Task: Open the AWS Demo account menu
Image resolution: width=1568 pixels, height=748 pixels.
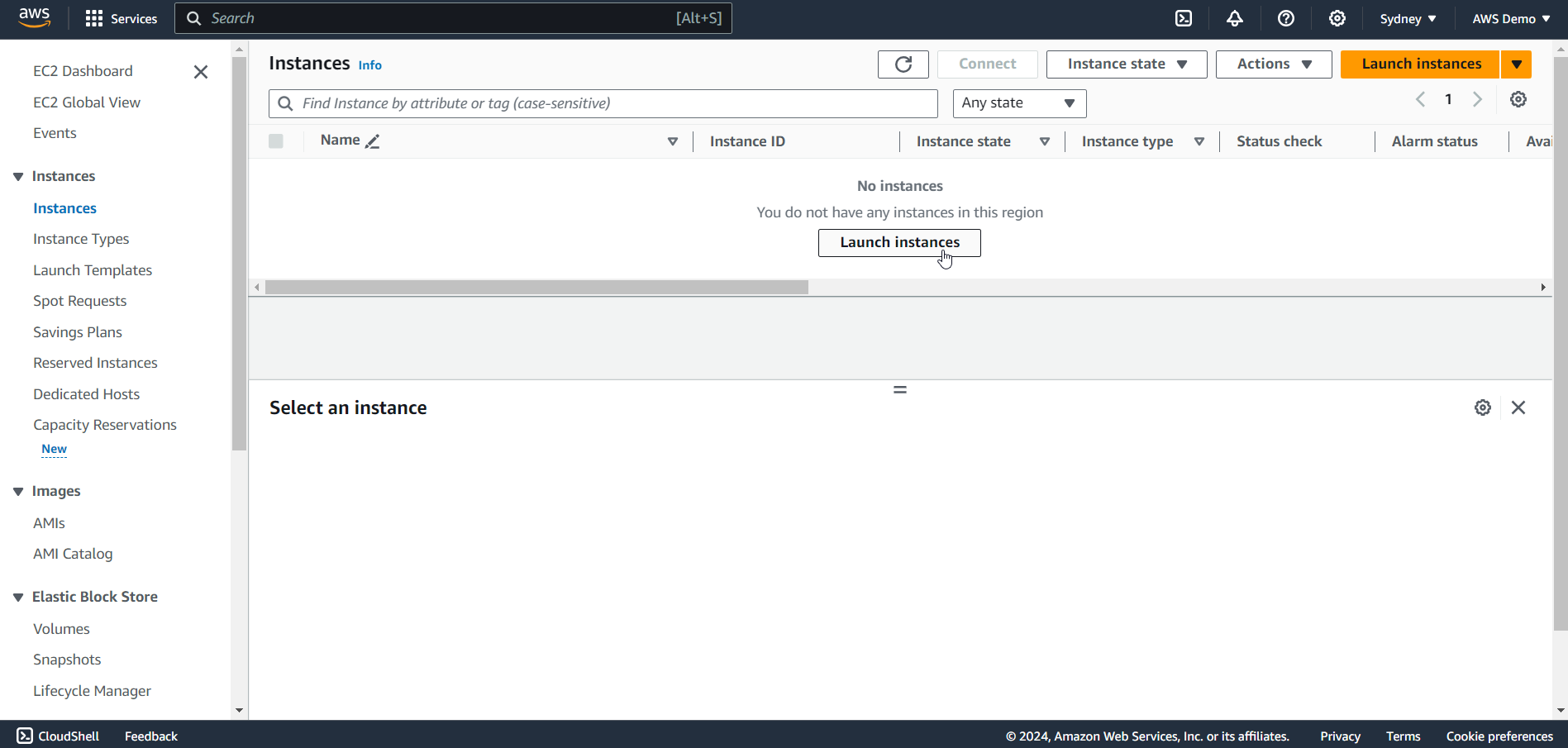Action: [x=1511, y=18]
